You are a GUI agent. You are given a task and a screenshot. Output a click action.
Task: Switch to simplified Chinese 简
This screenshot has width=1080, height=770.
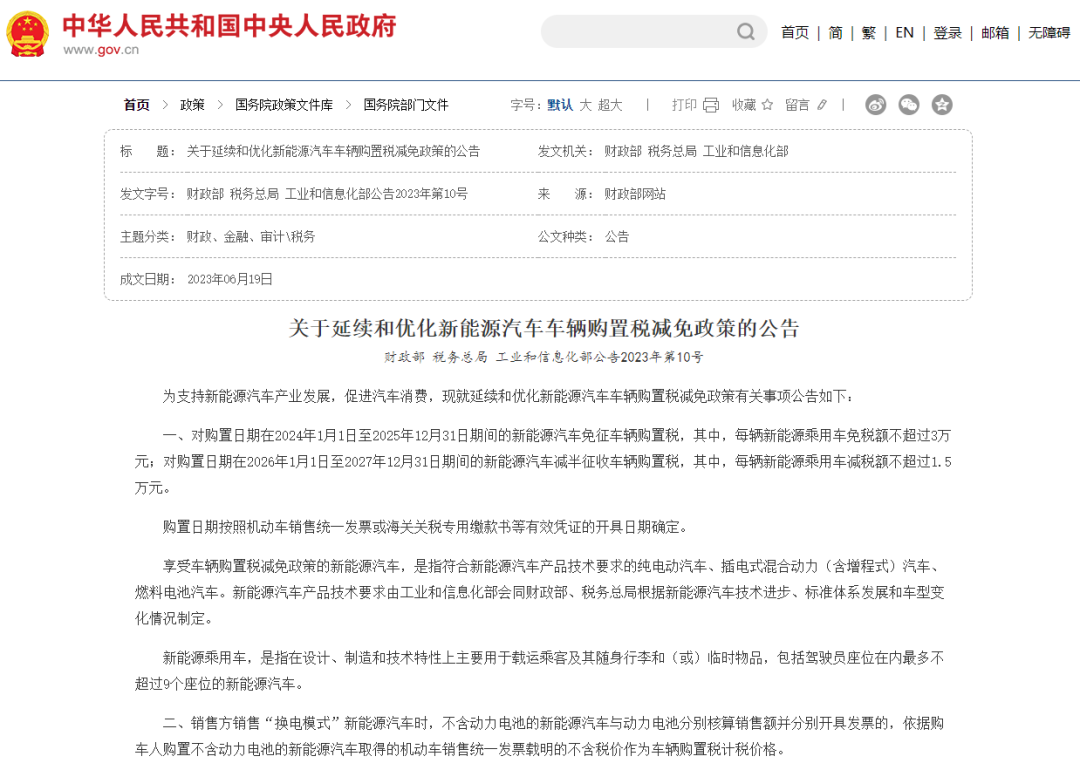click(x=835, y=33)
